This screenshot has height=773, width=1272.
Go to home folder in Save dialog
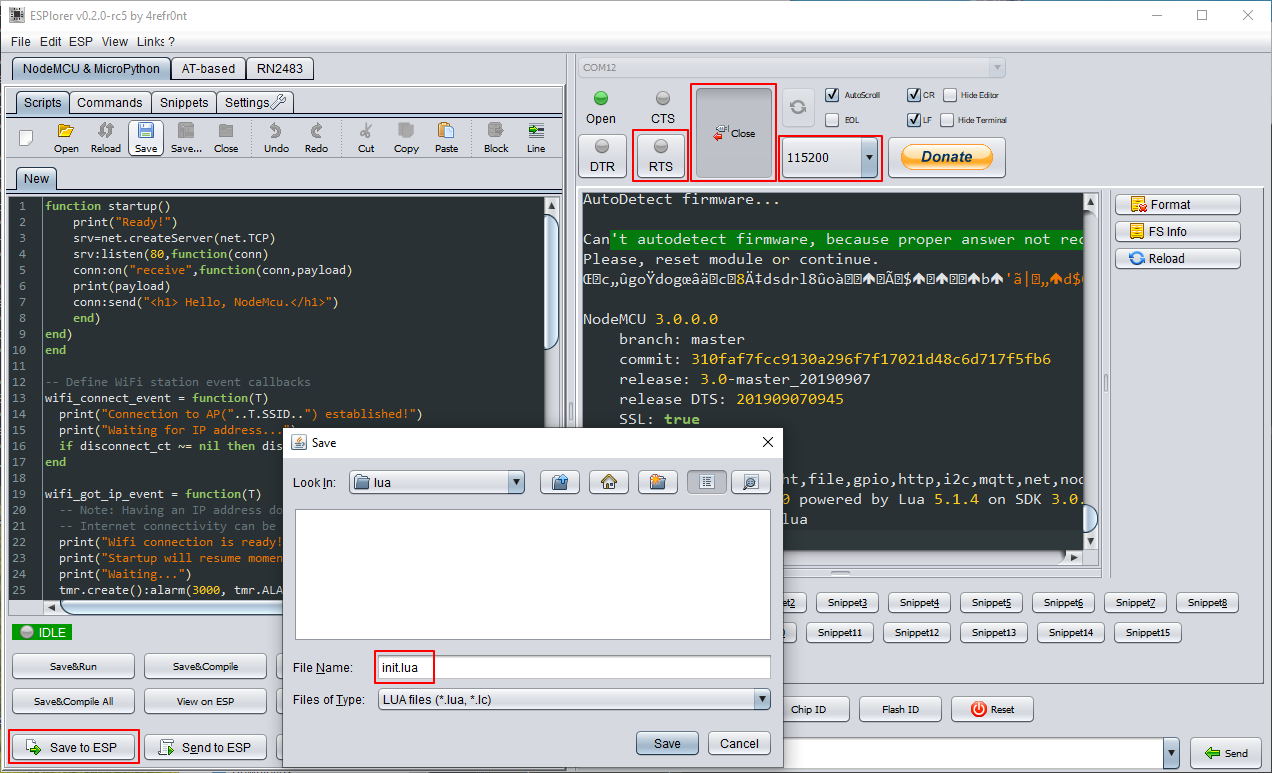click(x=608, y=482)
